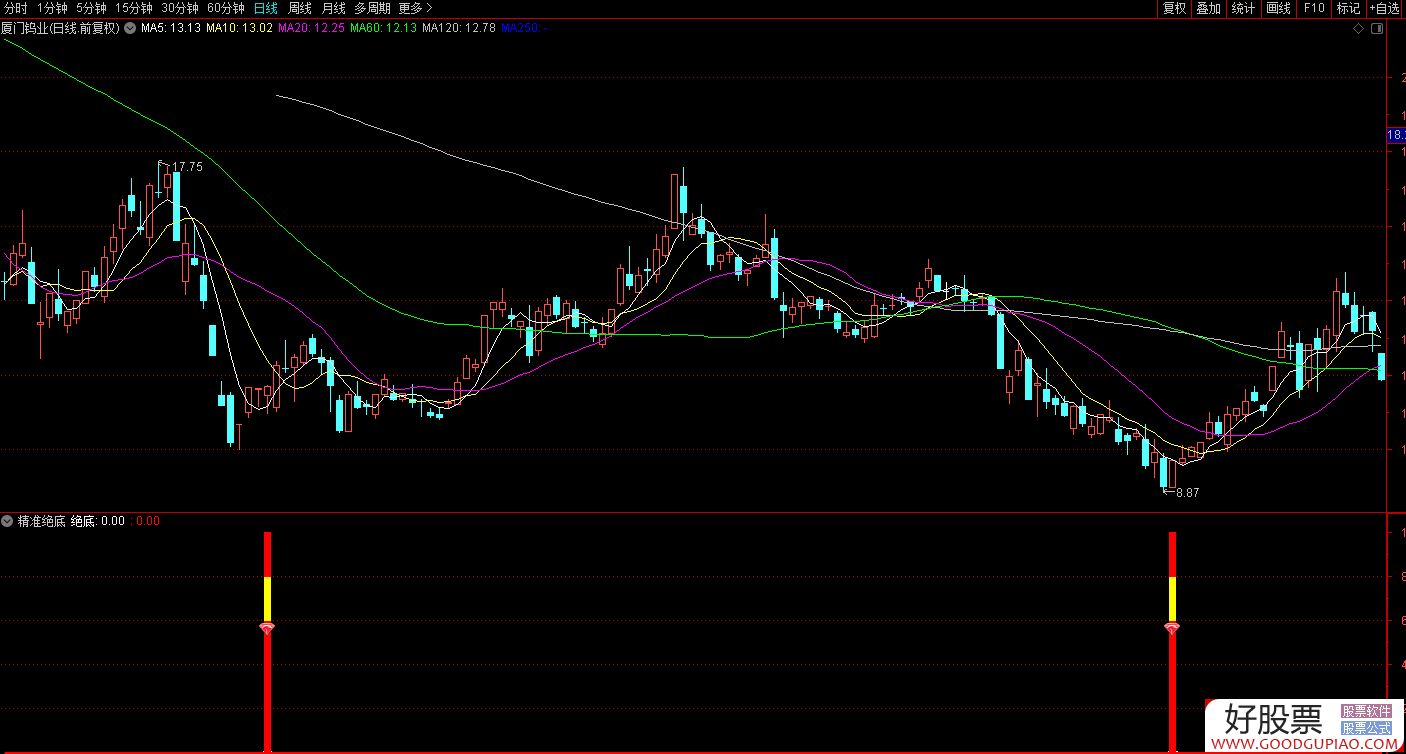Click the left red-yellow signal bar

pyautogui.click(x=267, y=640)
